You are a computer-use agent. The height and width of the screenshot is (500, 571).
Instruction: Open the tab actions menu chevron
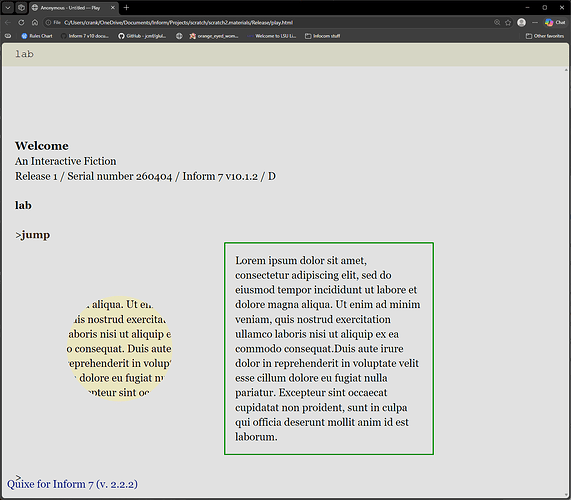pos(8,7)
